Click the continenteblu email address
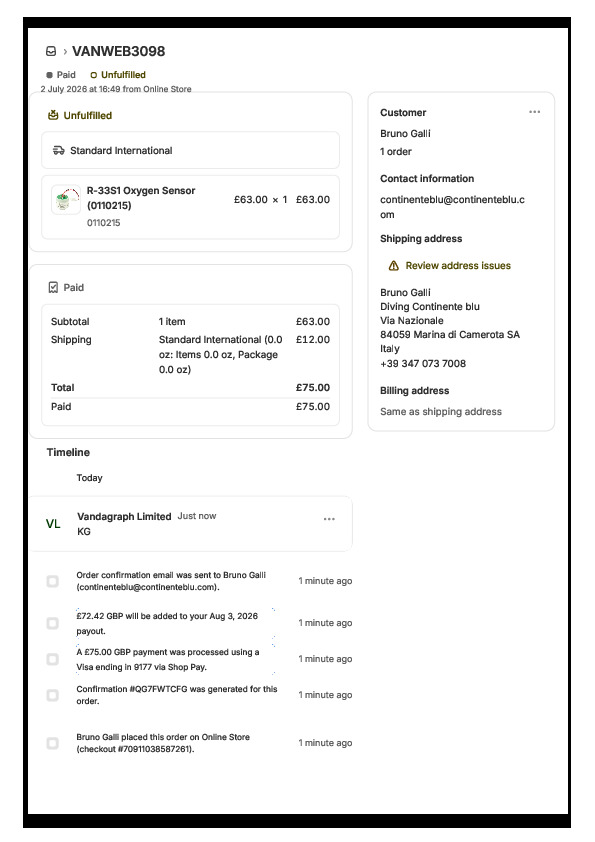 point(452,207)
